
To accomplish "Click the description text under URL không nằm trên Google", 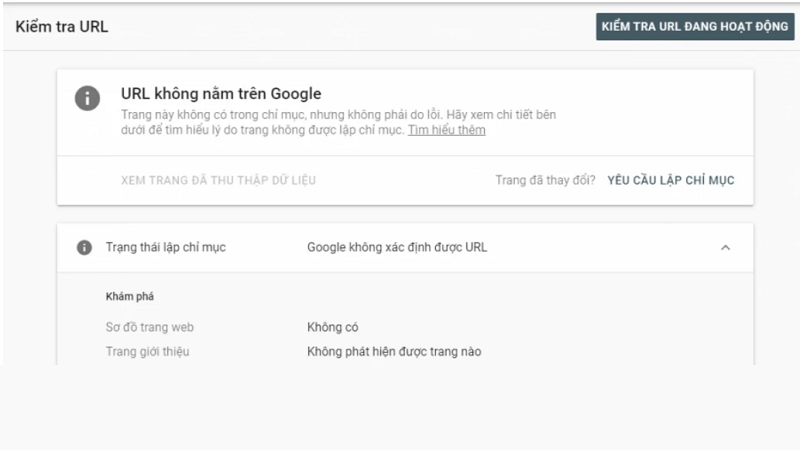I will 338,122.
